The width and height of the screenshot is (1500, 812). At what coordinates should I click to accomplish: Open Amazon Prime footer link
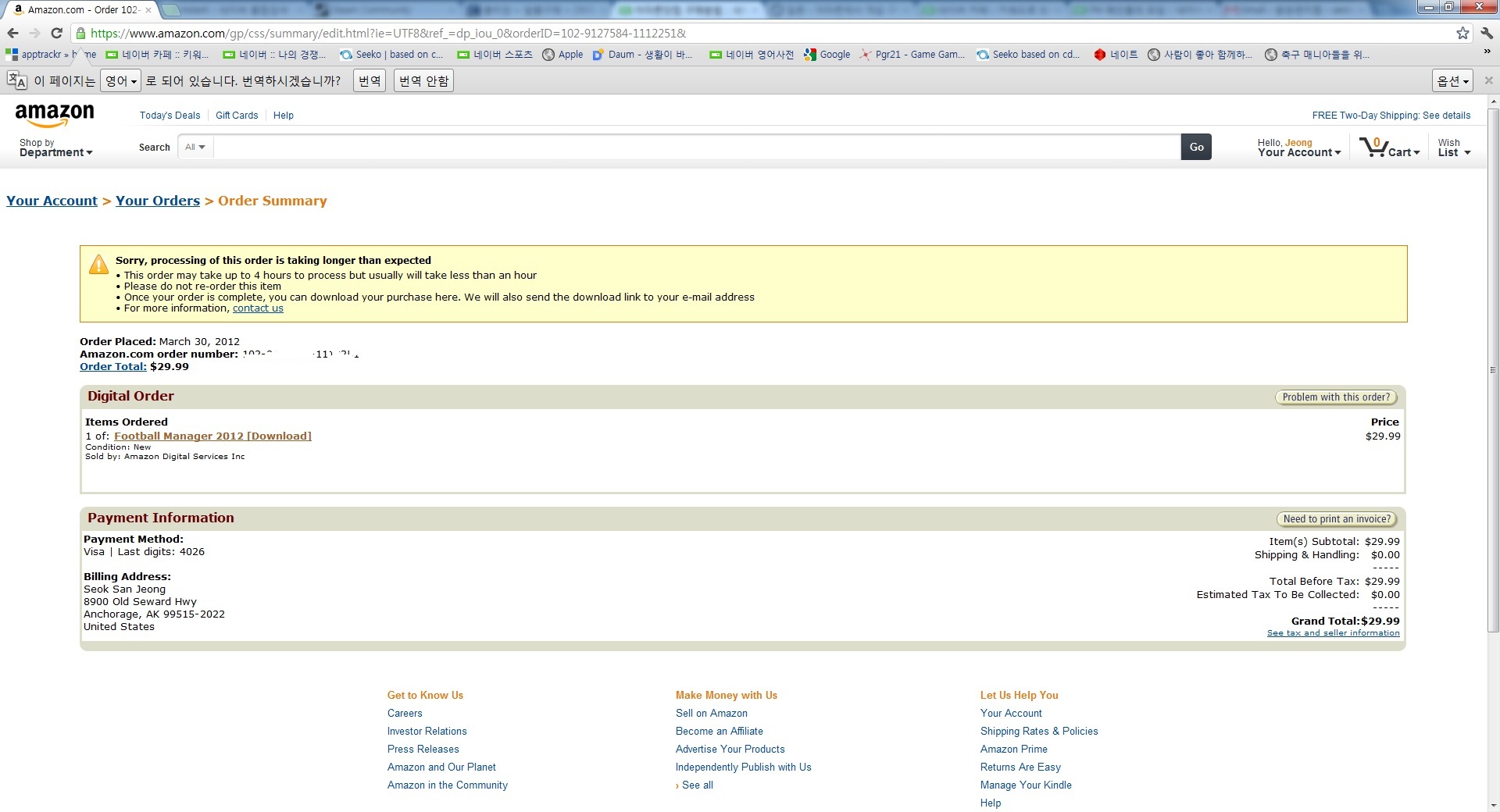(x=1013, y=750)
